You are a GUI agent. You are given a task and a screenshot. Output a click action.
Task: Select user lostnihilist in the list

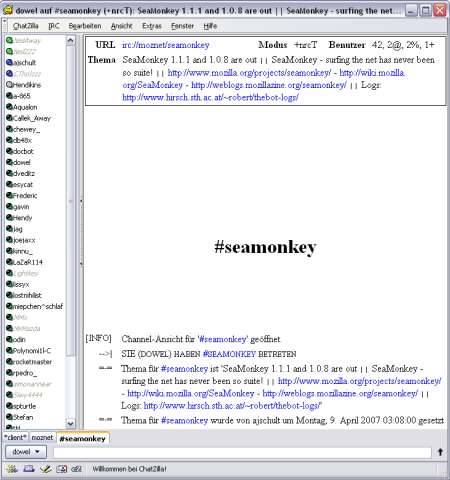point(27,295)
